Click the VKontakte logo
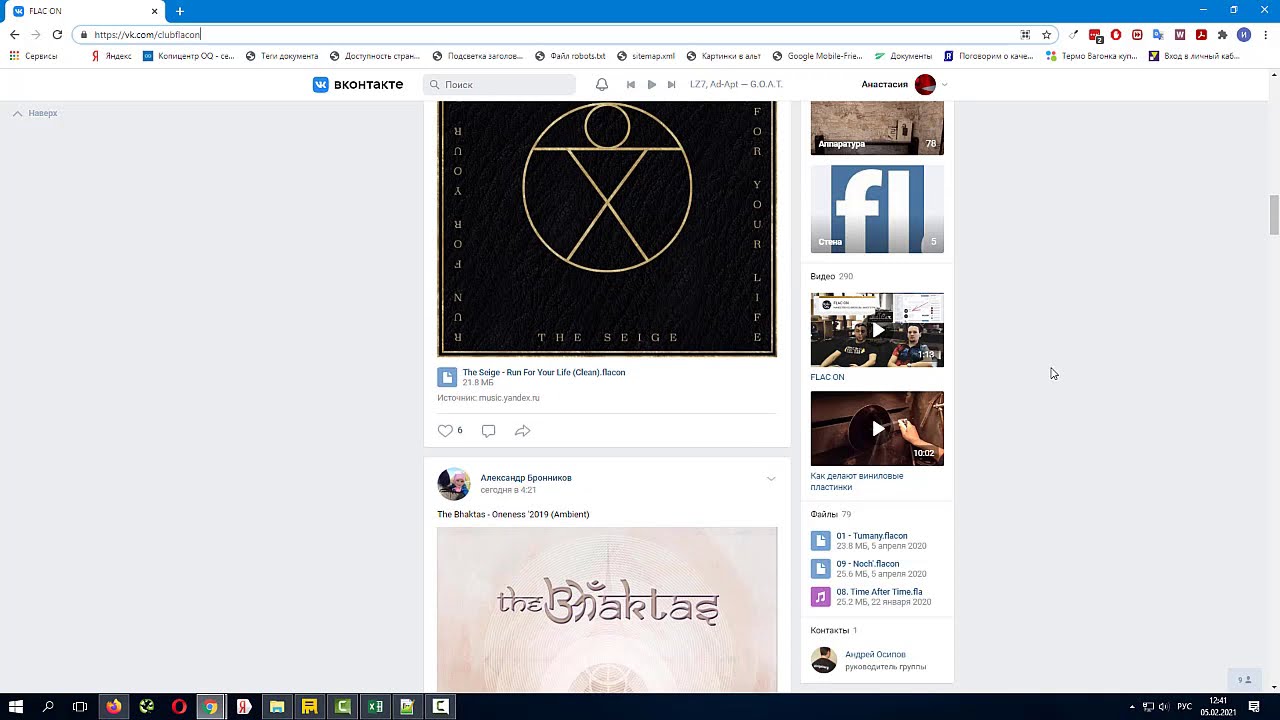This screenshot has height=720, width=1280. click(x=358, y=85)
